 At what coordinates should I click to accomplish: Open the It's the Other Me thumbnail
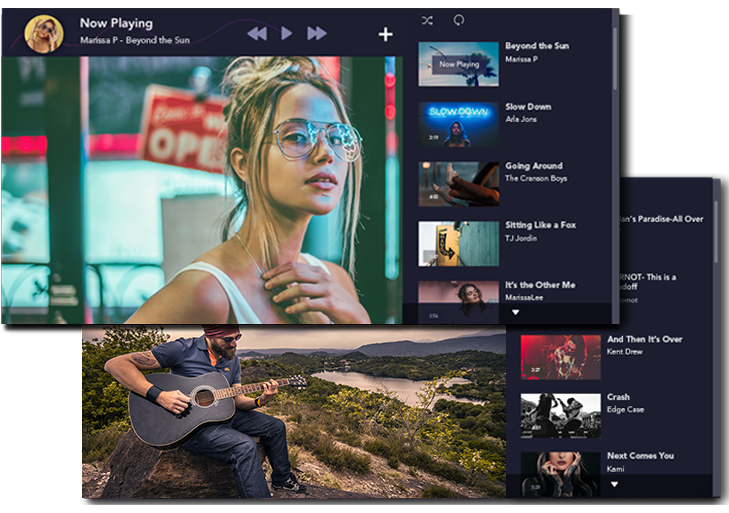pyautogui.click(x=458, y=301)
